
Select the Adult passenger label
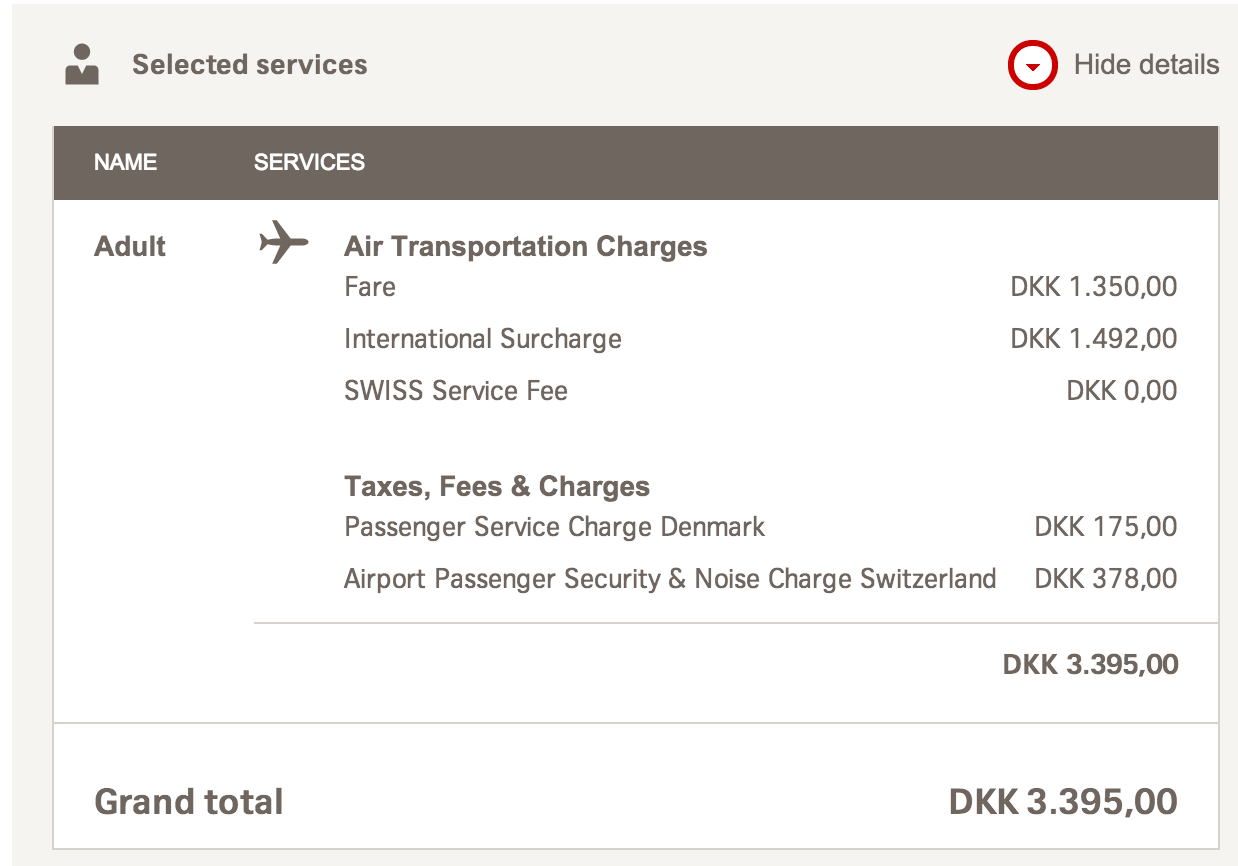(130, 246)
